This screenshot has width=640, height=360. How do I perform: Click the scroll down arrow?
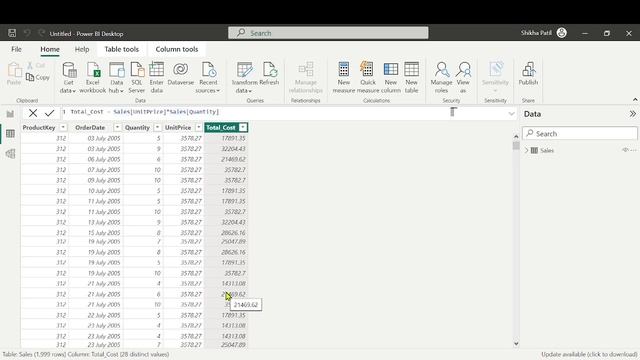pos(516,344)
